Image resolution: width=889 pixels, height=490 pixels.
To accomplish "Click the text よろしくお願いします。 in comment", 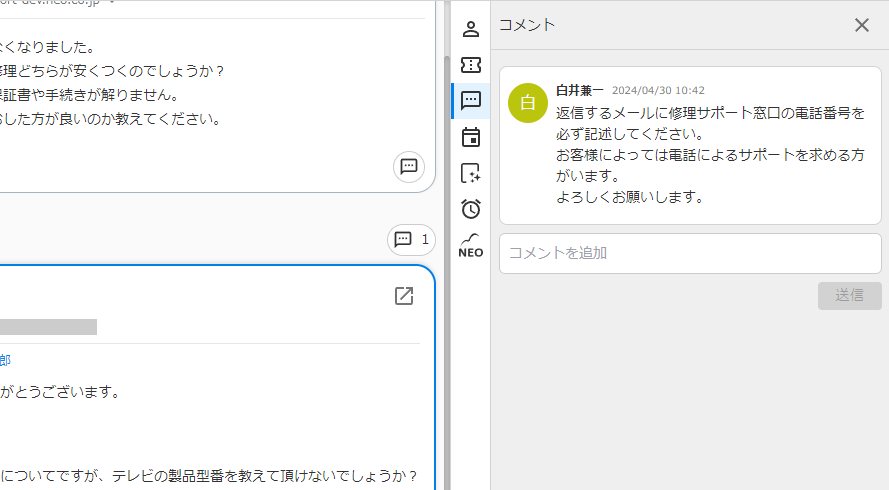I will 630,197.
